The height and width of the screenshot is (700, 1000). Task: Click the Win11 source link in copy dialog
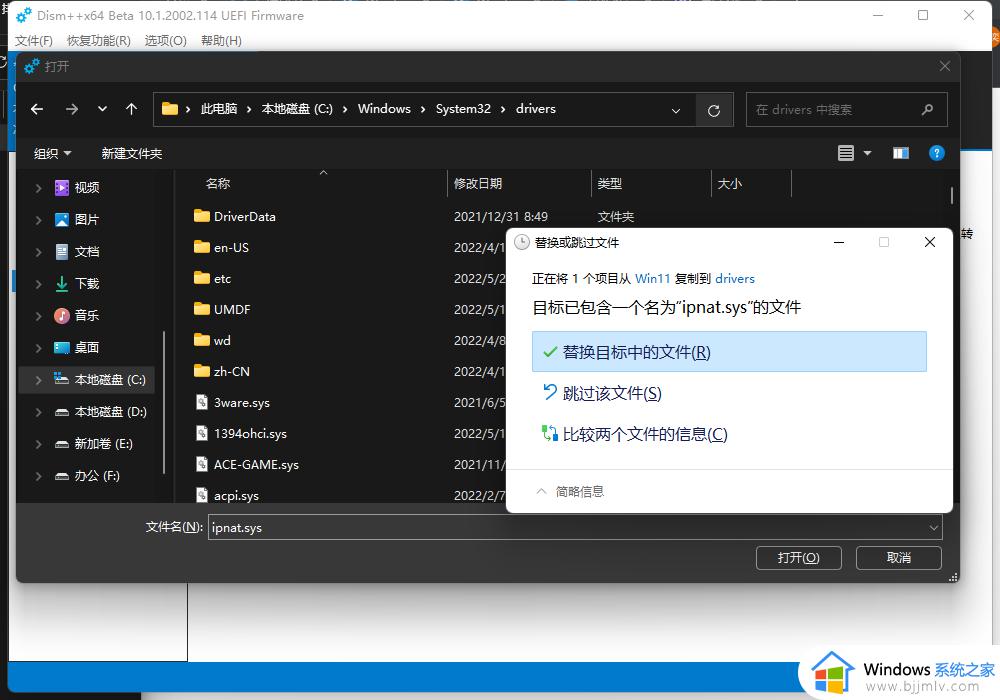652,279
